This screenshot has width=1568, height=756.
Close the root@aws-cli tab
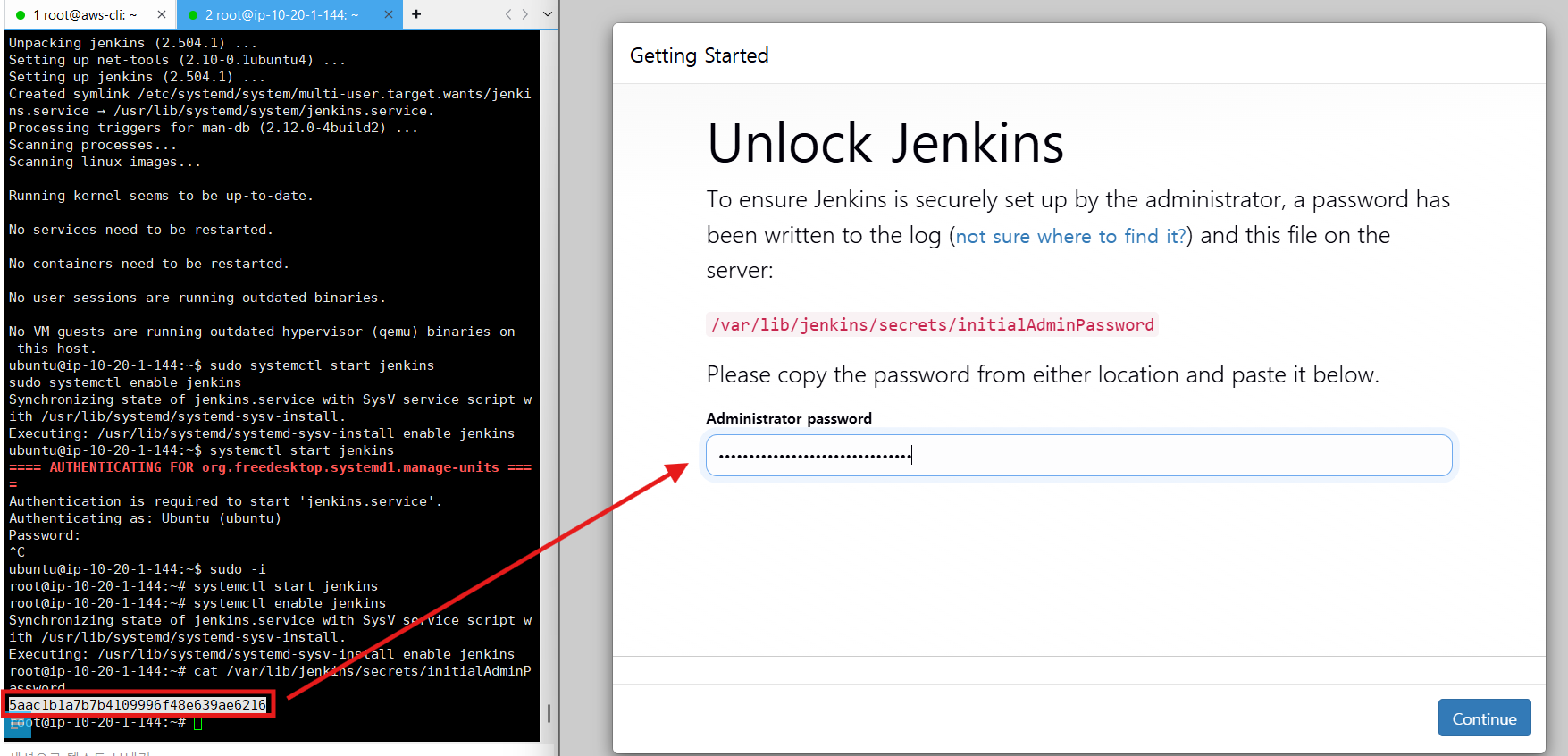point(161,14)
